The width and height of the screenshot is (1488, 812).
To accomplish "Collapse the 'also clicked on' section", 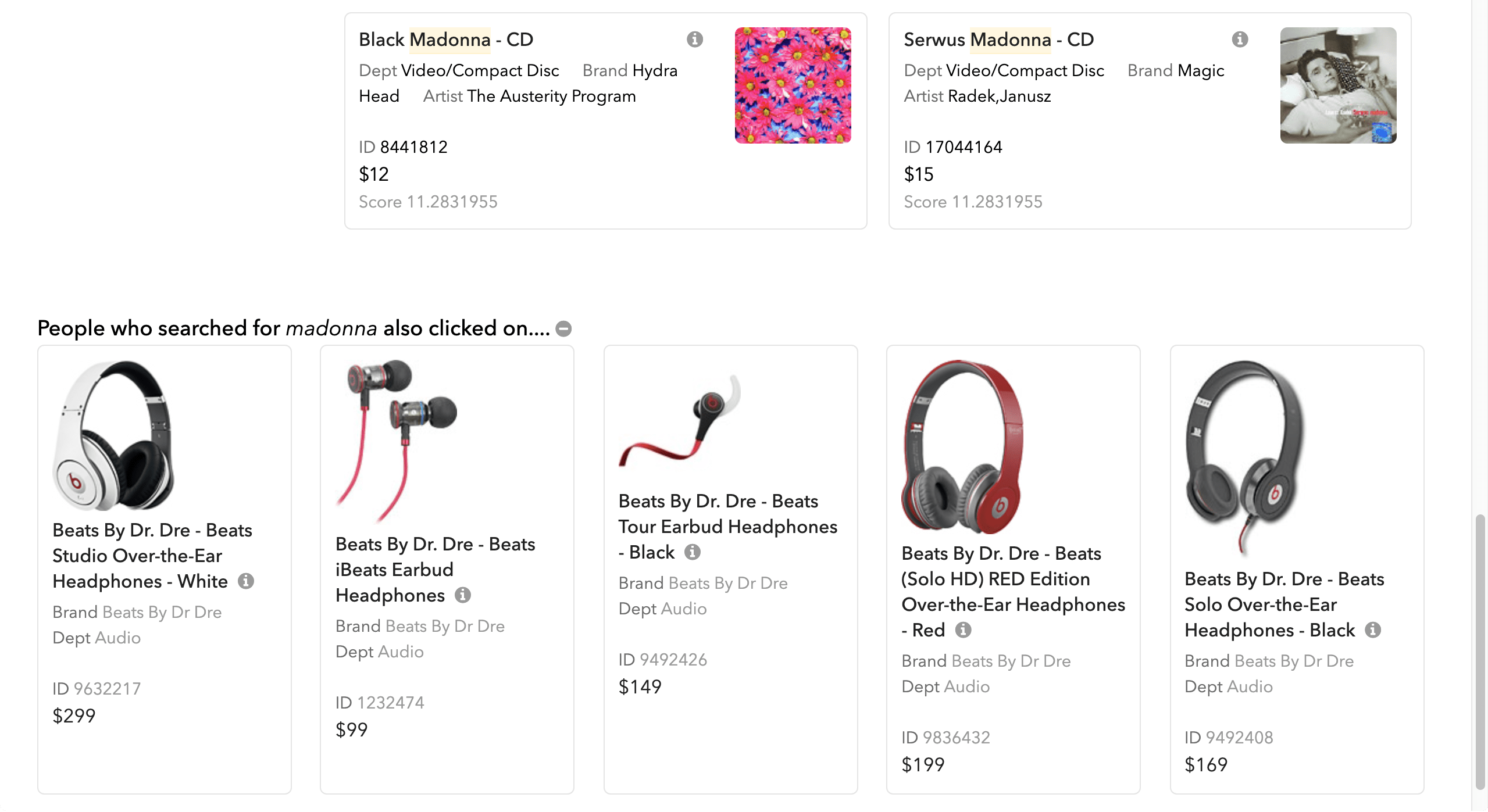I will (563, 329).
